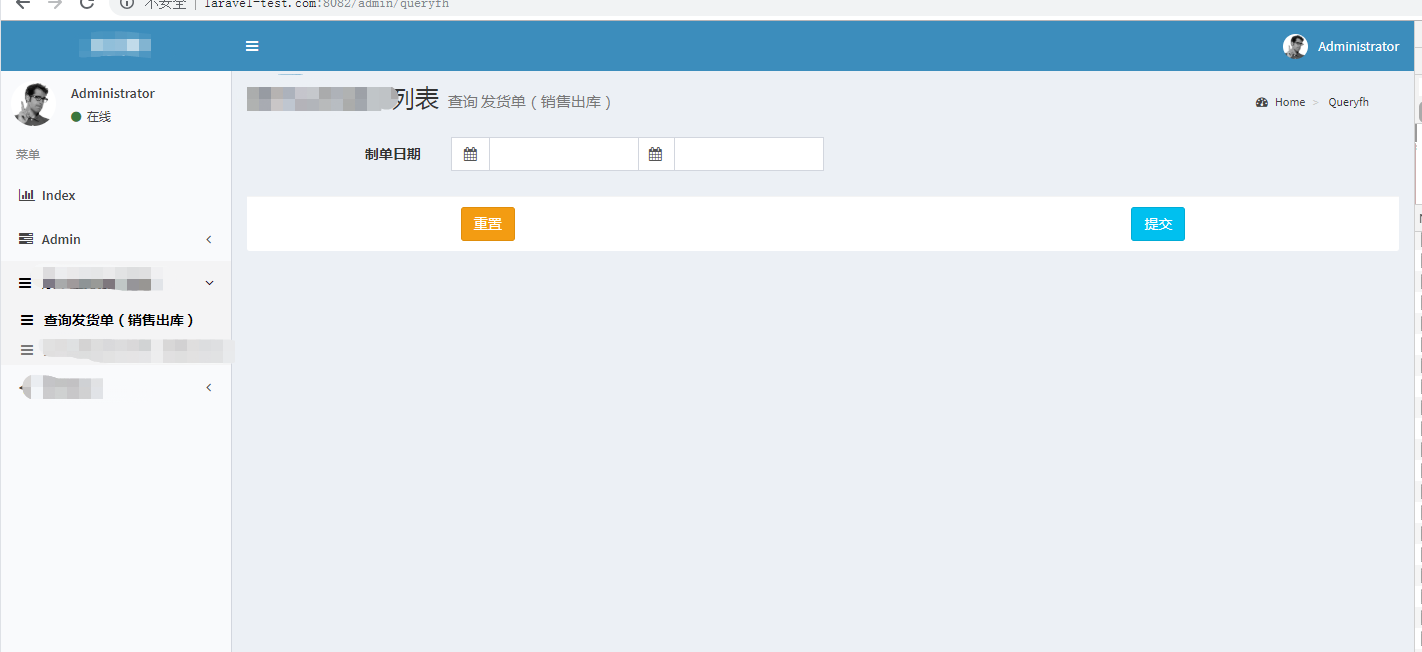
Task: Click the Index bar-chart icon in sidebar
Action: pos(26,195)
